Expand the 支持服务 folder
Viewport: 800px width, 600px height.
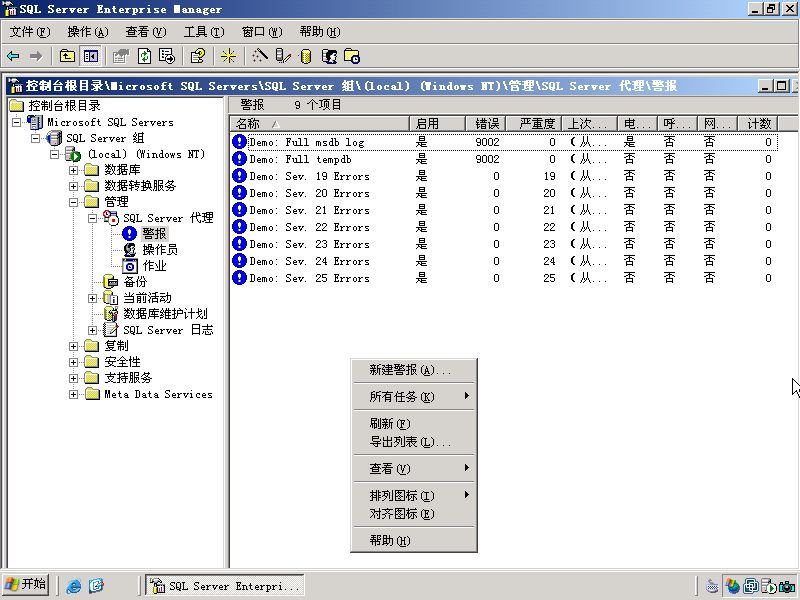(x=73, y=378)
